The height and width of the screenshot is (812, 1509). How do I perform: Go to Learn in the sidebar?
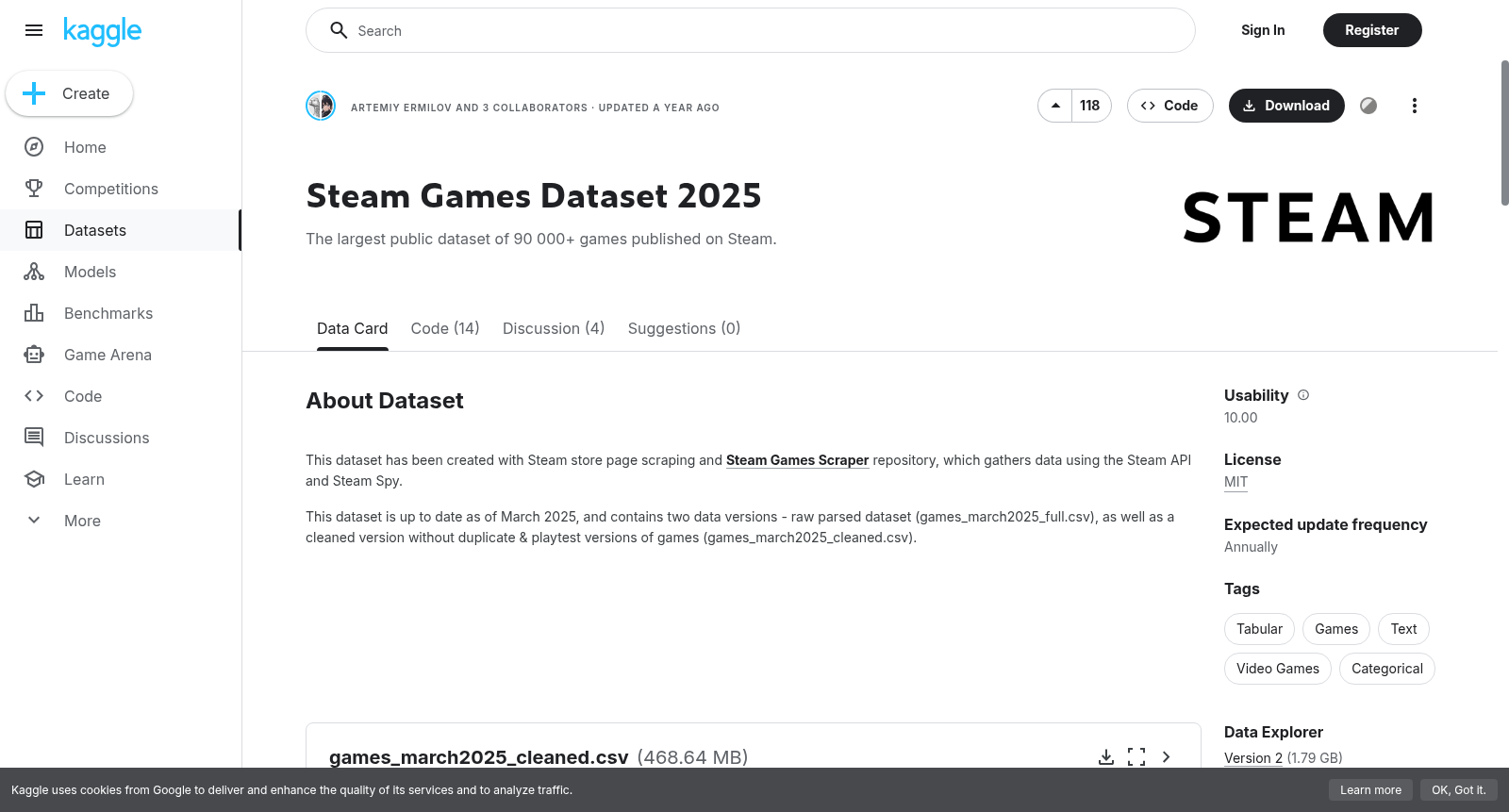(x=121, y=479)
